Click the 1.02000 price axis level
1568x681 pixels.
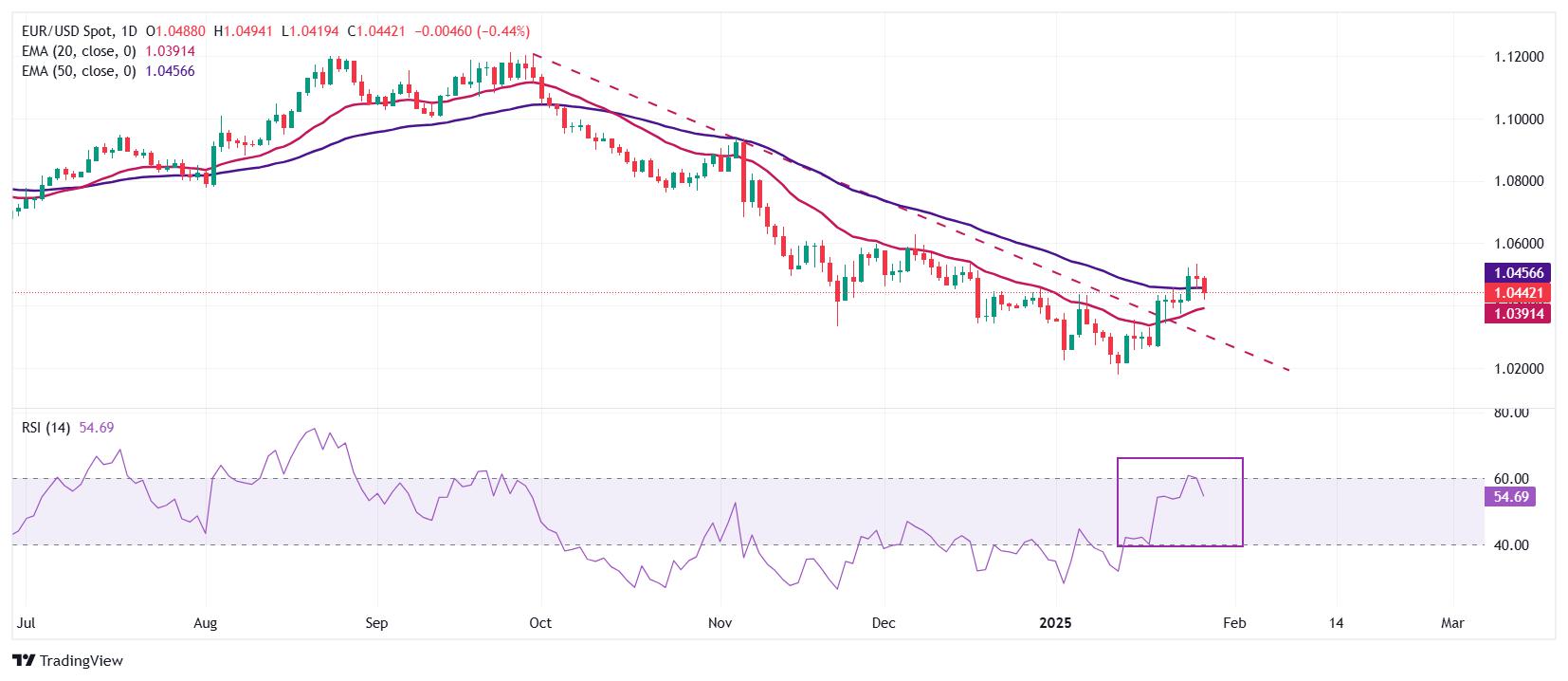click(1519, 368)
